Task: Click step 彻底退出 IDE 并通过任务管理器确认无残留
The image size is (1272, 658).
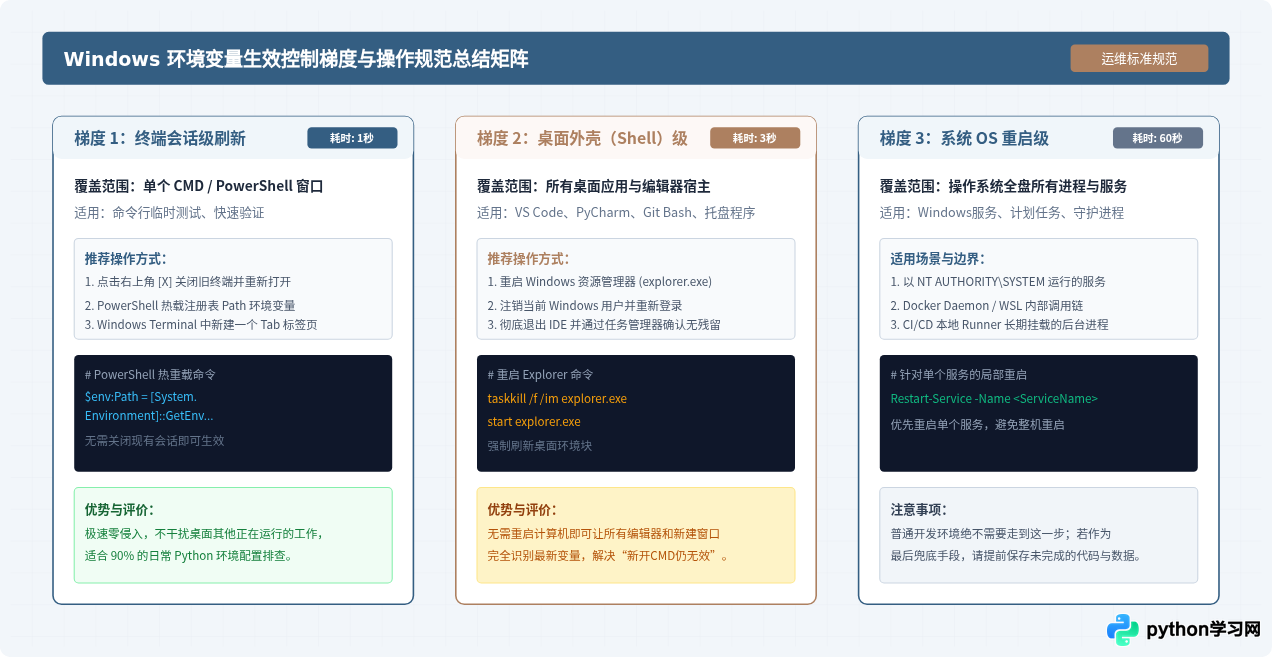Action: tap(604, 324)
